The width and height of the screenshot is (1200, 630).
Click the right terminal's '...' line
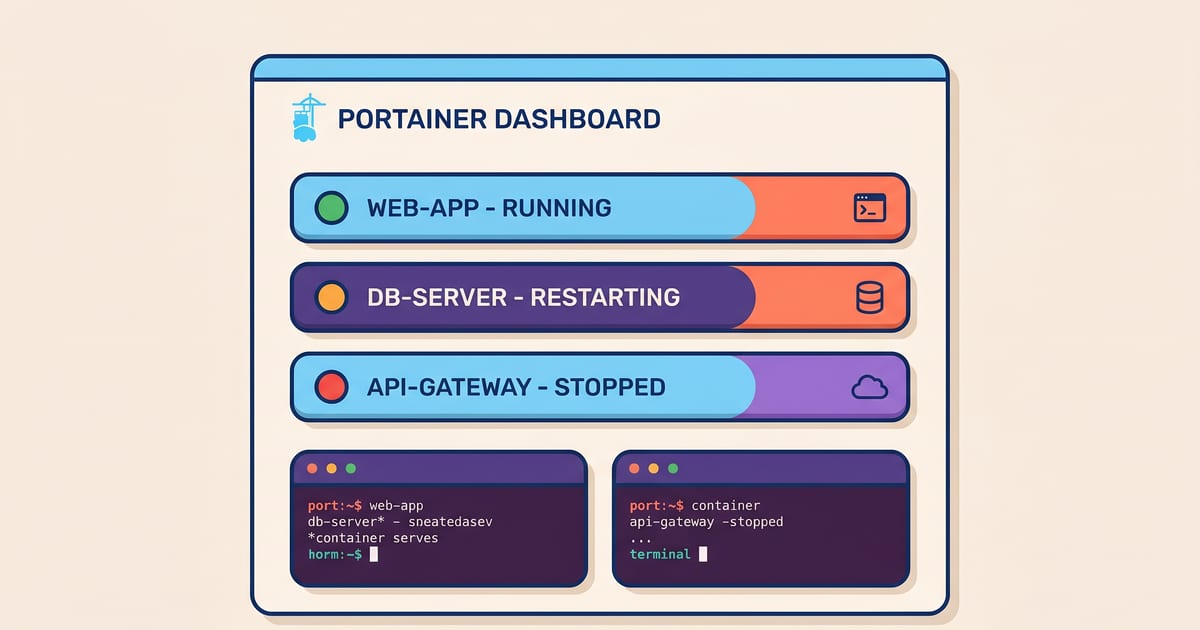640,540
